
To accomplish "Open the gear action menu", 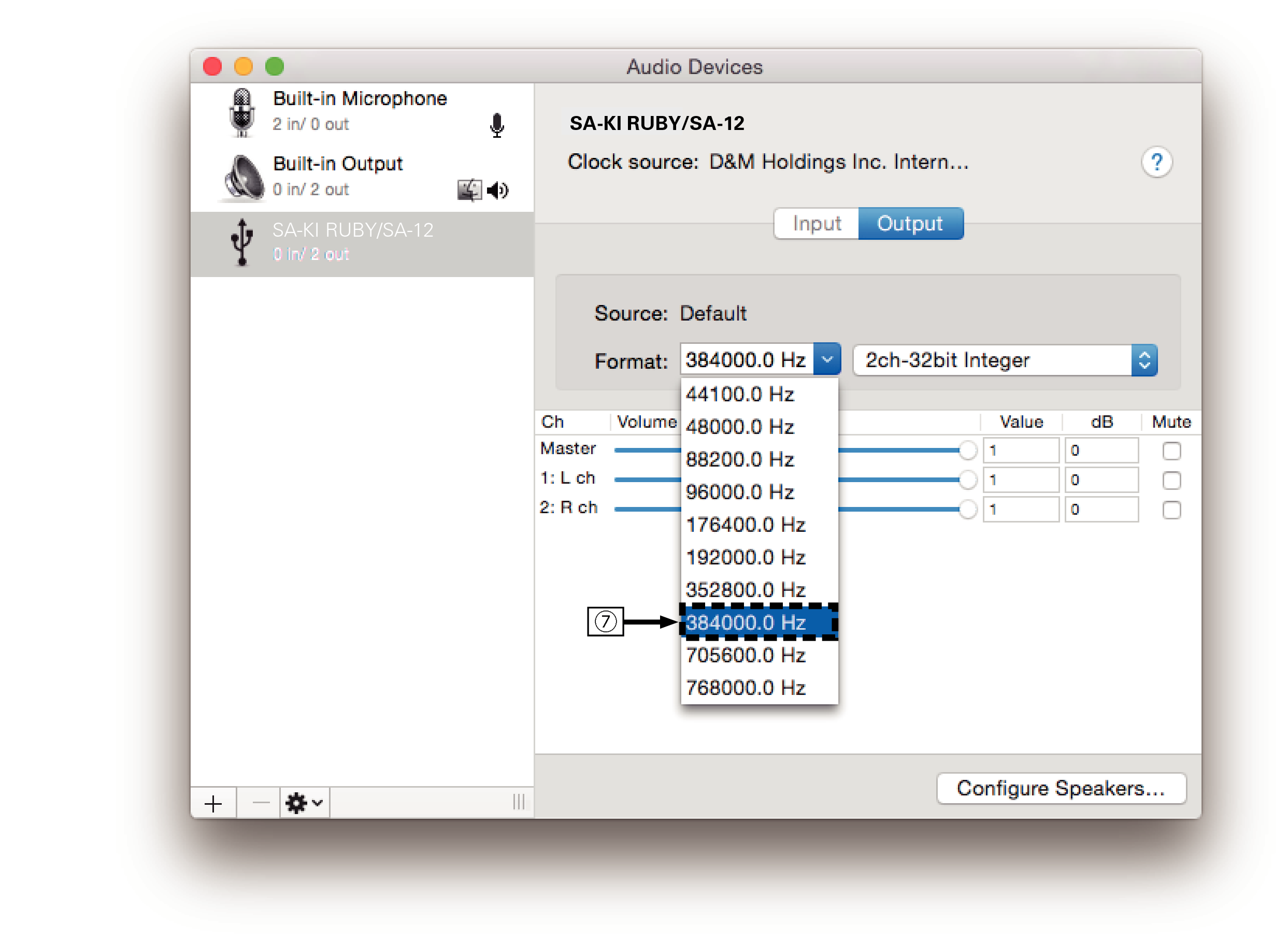I will point(305,803).
